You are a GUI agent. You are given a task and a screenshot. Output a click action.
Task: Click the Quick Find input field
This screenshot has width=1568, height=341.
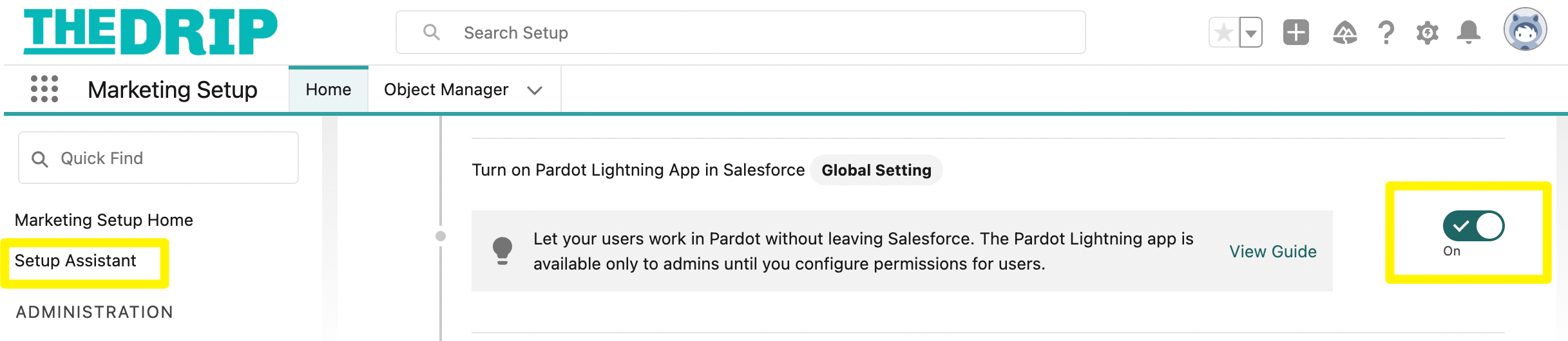pyautogui.click(x=158, y=158)
